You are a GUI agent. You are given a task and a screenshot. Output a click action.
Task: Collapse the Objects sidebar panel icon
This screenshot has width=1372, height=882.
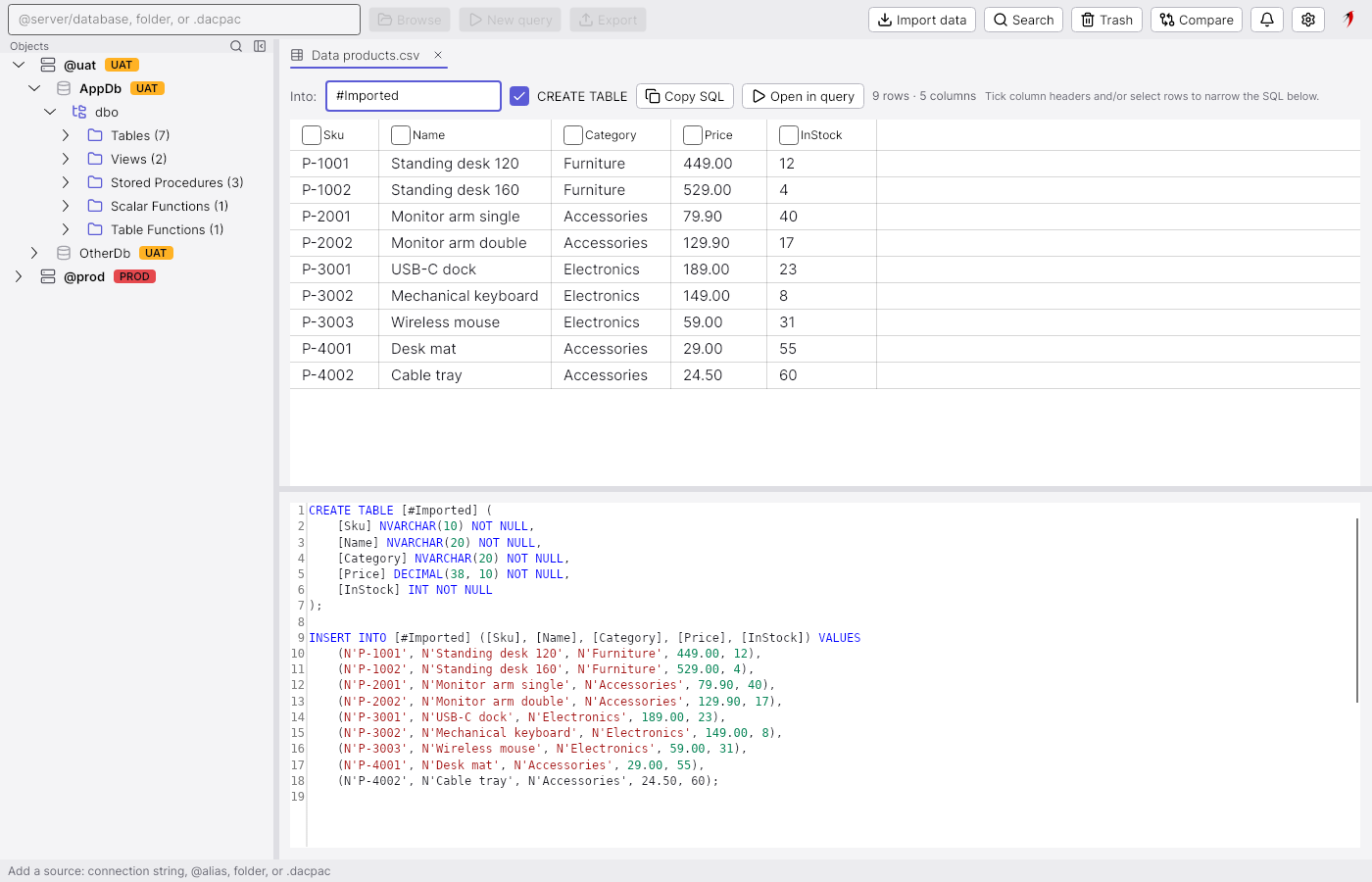(x=260, y=46)
